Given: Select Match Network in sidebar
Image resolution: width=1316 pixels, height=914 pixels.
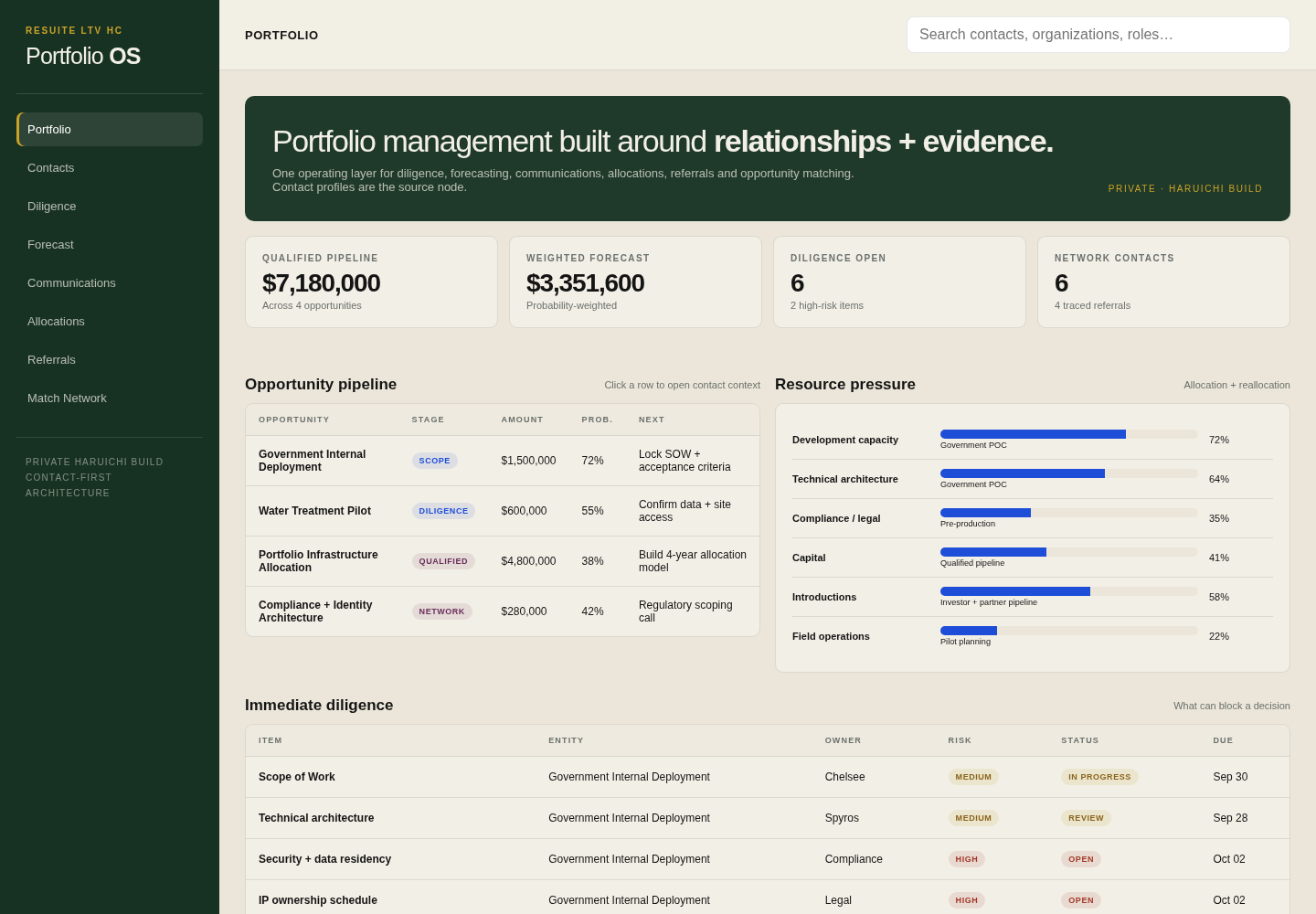Looking at the screenshot, I should click(x=110, y=399).
